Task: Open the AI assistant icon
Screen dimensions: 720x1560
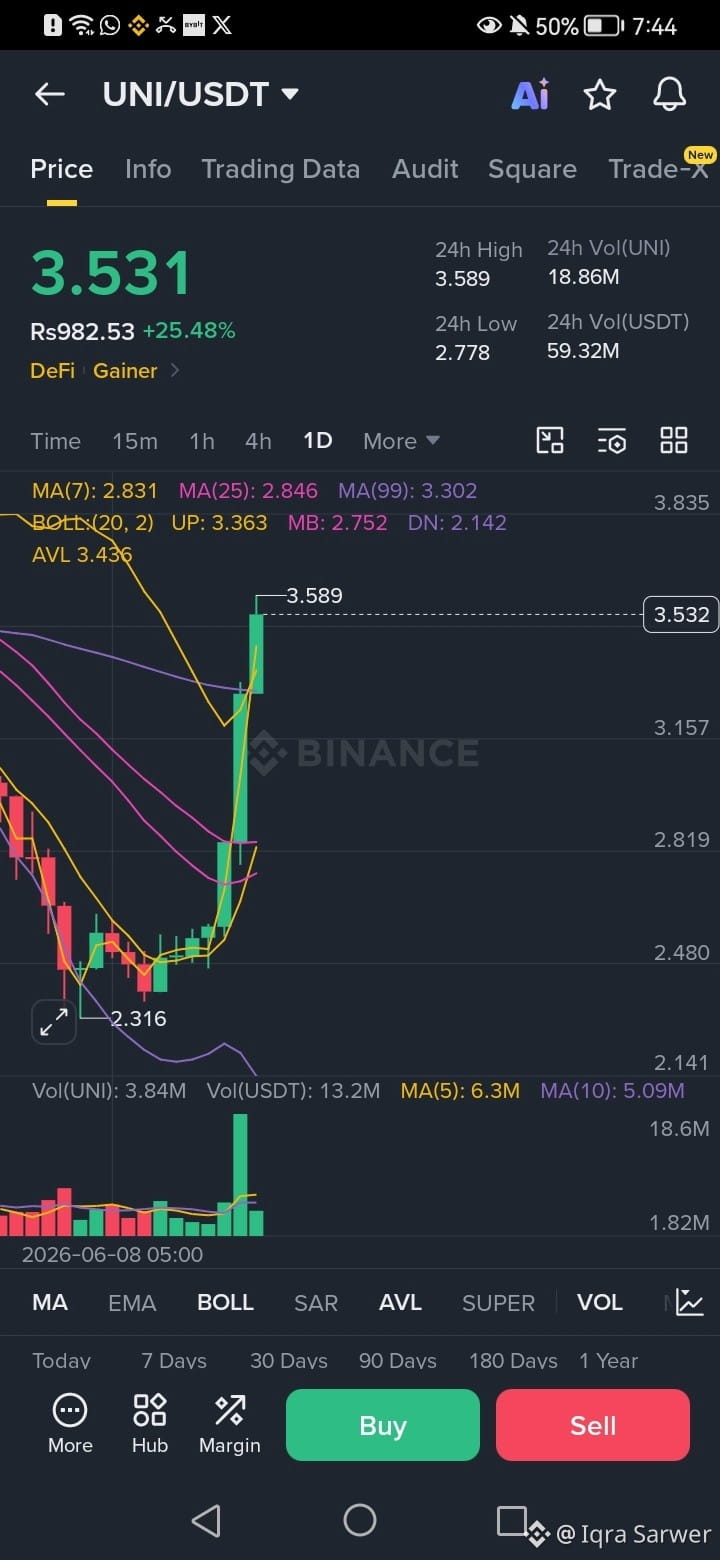Action: tap(530, 94)
